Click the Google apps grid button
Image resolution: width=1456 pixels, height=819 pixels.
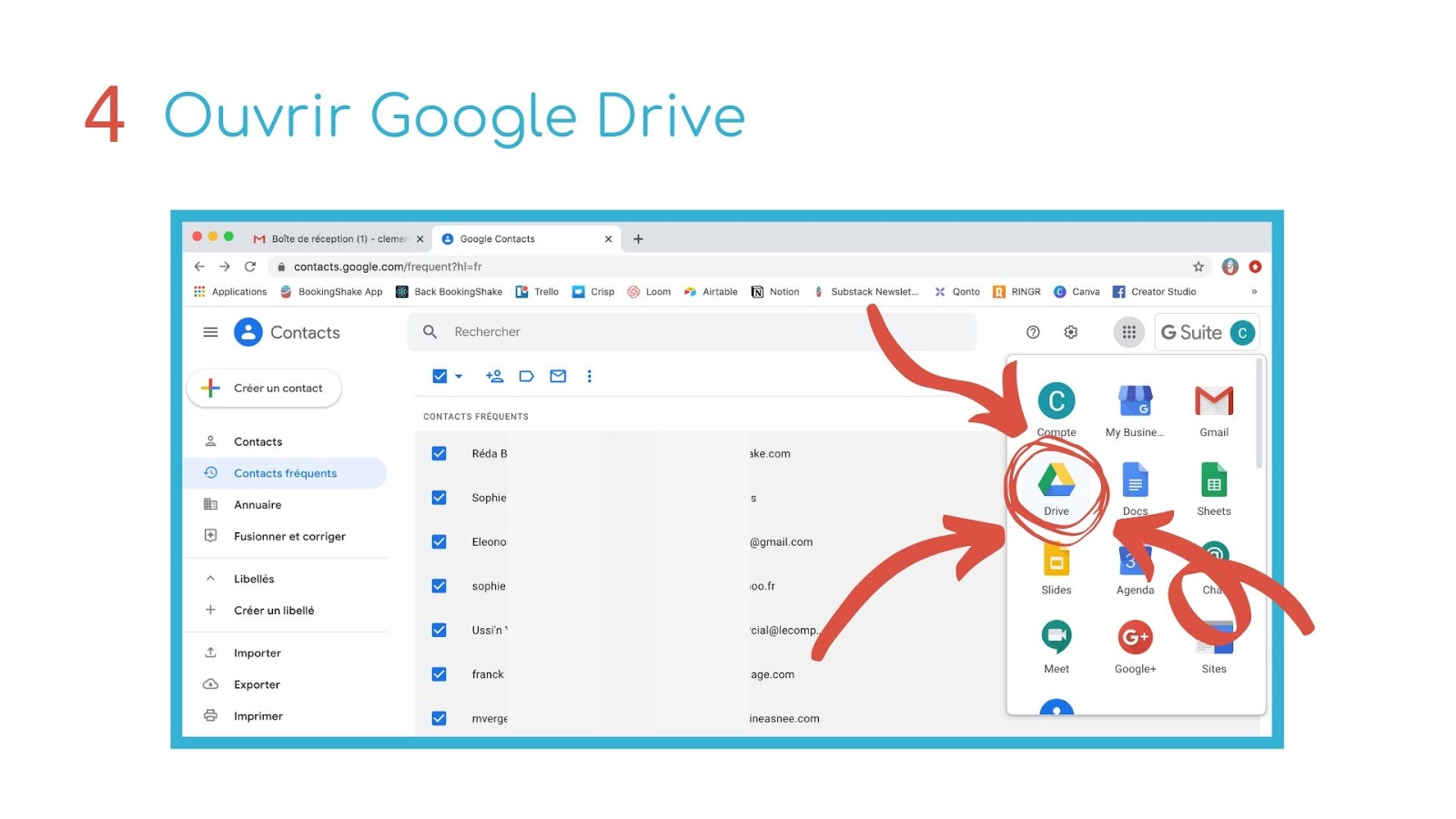pyautogui.click(x=1129, y=332)
